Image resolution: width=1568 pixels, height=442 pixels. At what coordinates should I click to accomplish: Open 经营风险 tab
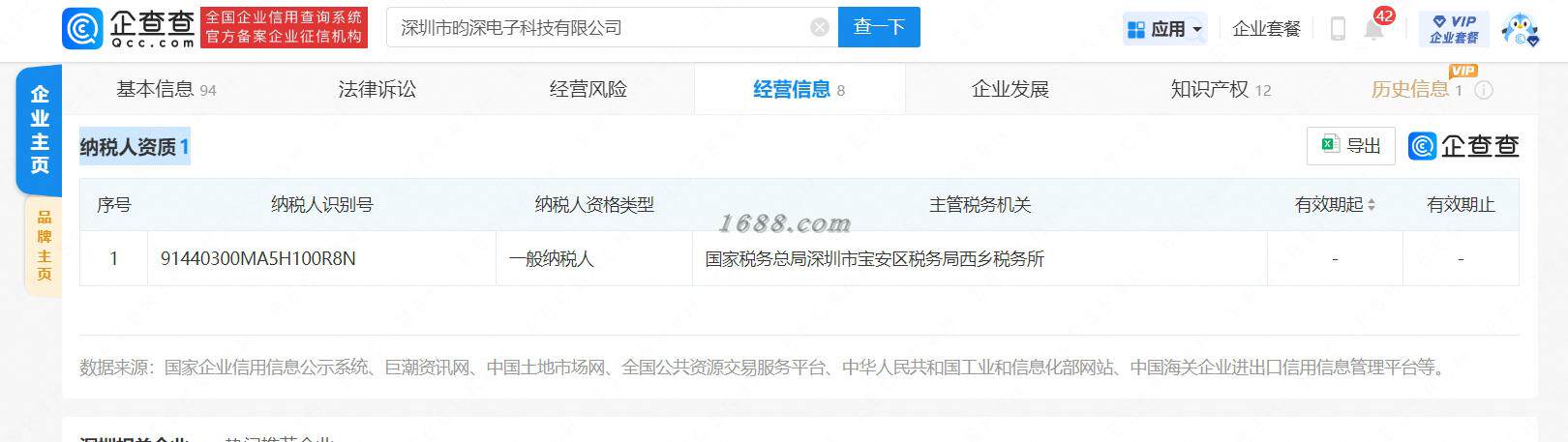pyautogui.click(x=588, y=89)
